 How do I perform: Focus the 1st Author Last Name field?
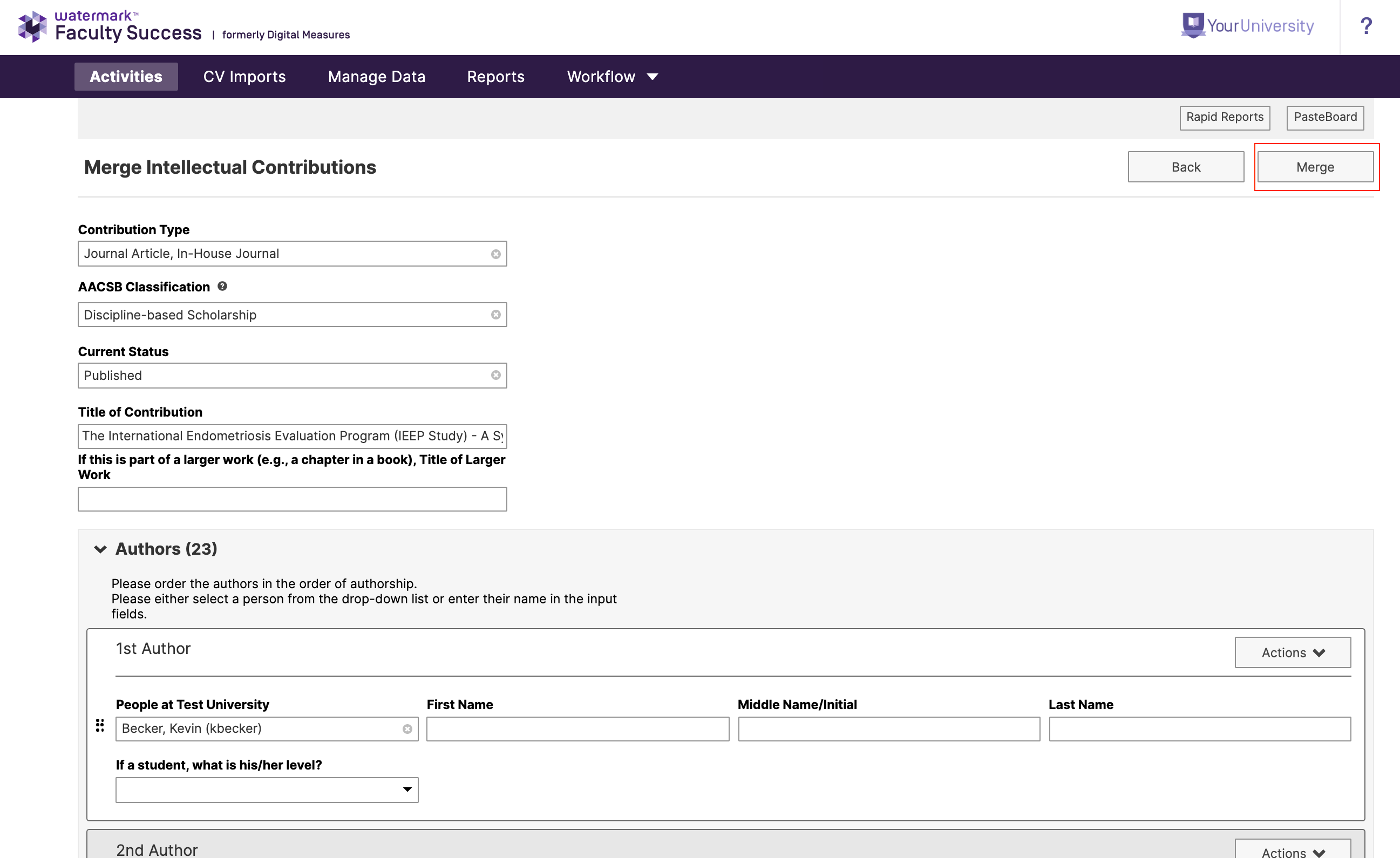1199,729
